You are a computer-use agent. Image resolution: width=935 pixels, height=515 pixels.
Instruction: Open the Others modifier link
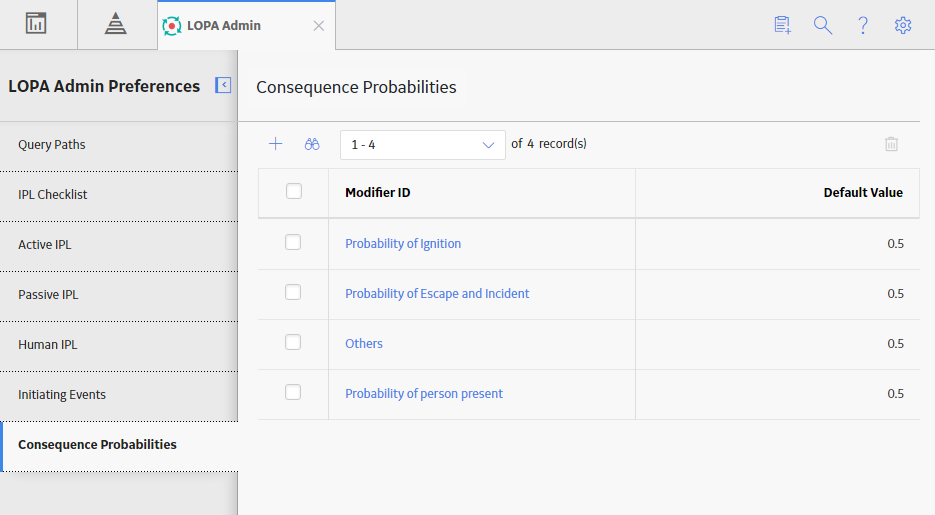click(364, 343)
